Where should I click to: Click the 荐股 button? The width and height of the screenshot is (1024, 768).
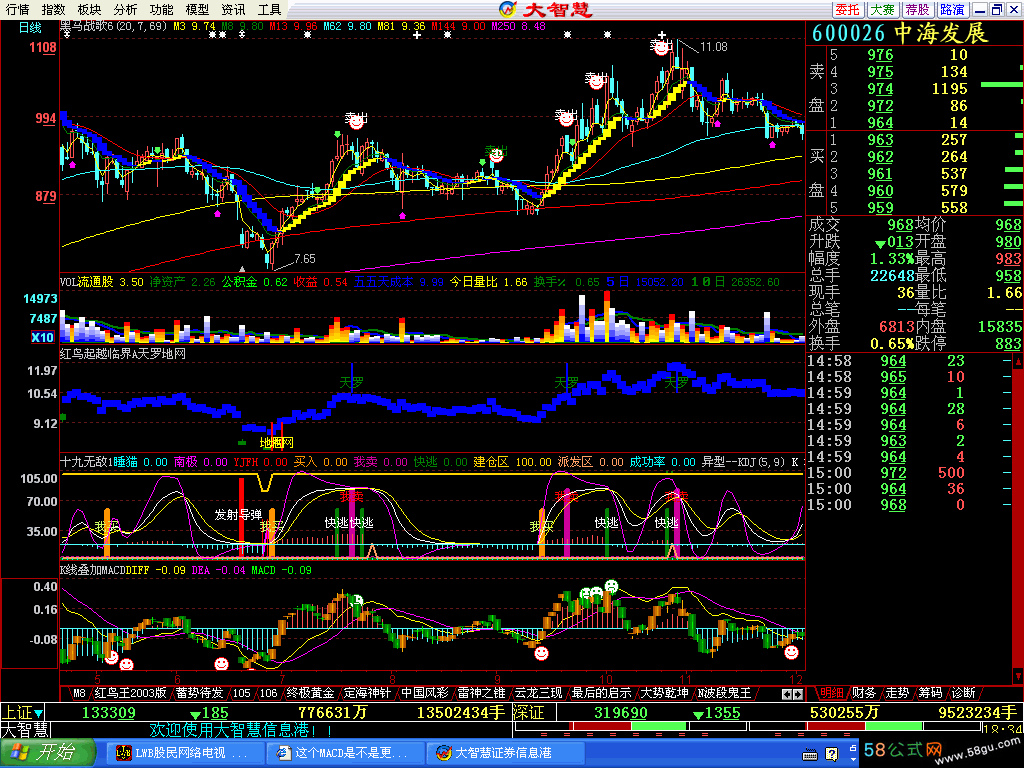[x=918, y=10]
